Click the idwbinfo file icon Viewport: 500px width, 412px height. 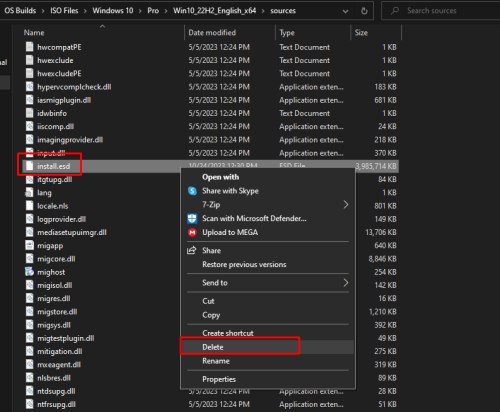30,113
